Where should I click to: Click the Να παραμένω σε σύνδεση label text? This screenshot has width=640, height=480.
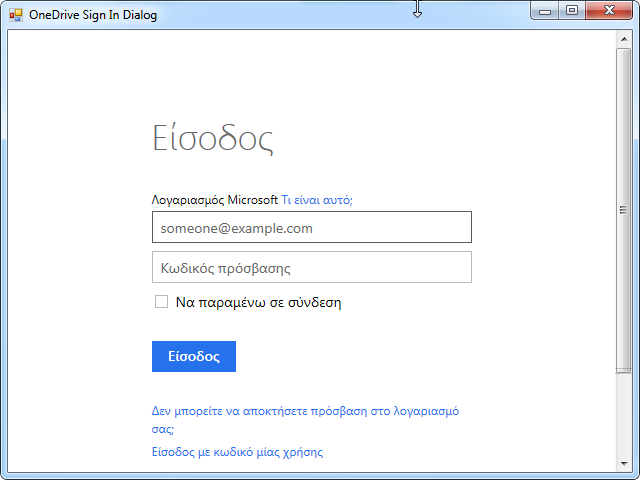pos(258,302)
